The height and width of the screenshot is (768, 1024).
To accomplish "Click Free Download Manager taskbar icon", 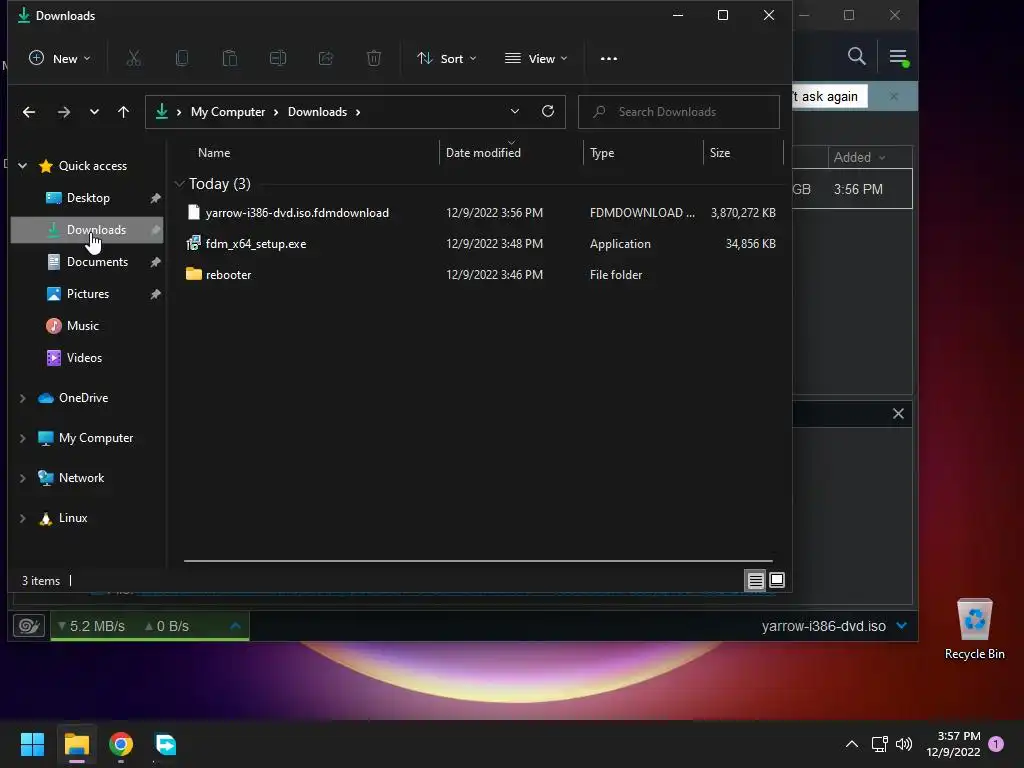I will (x=165, y=744).
